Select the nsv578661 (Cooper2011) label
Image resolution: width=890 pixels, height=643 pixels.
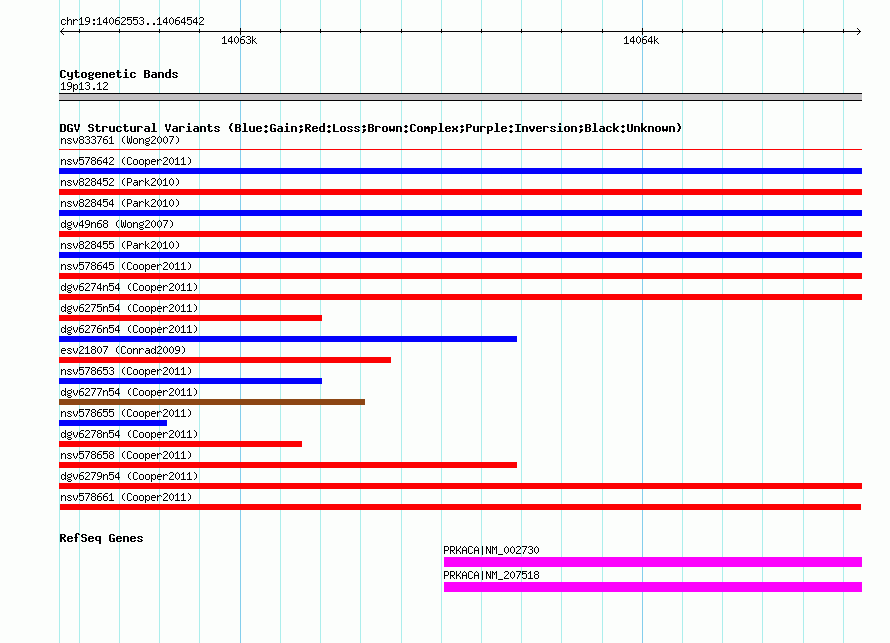point(126,497)
